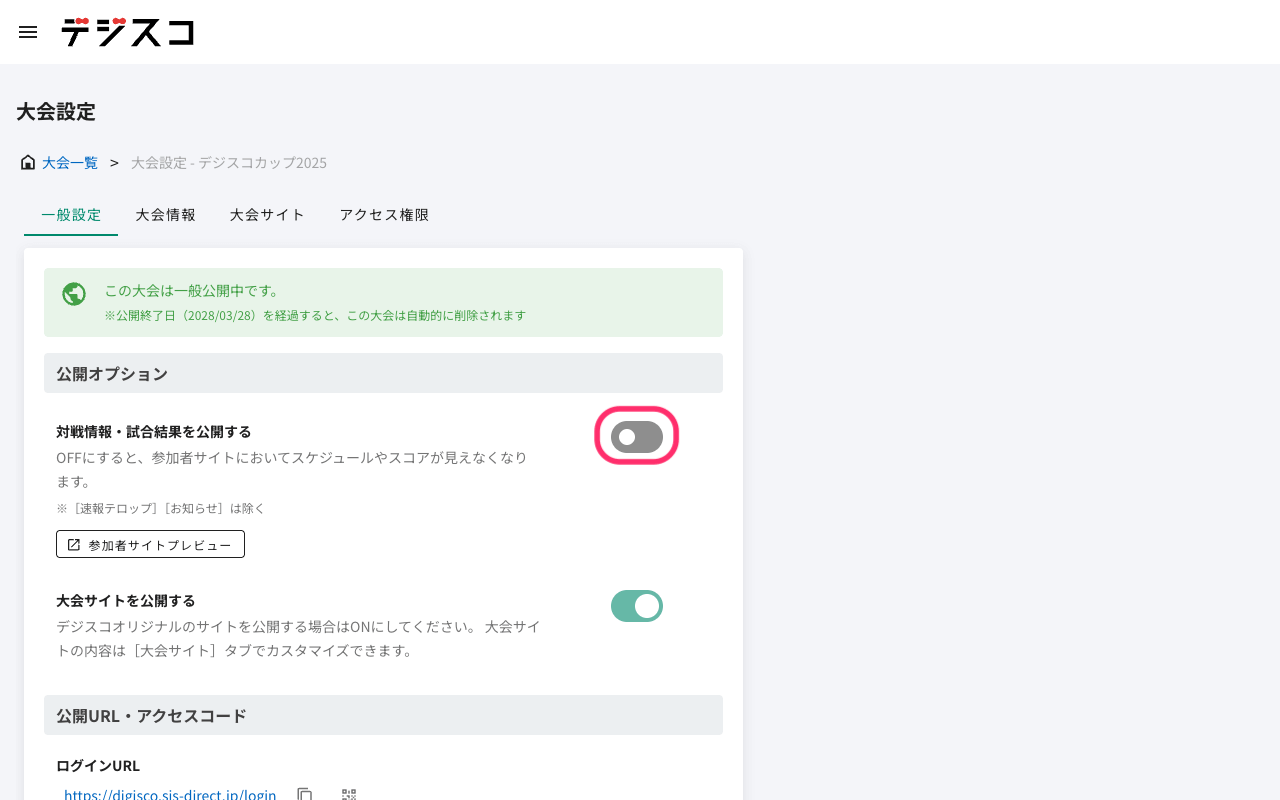The width and height of the screenshot is (1280, 800).
Task: Click the 参加者サイトプレビュー button
Action: (x=150, y=545)
